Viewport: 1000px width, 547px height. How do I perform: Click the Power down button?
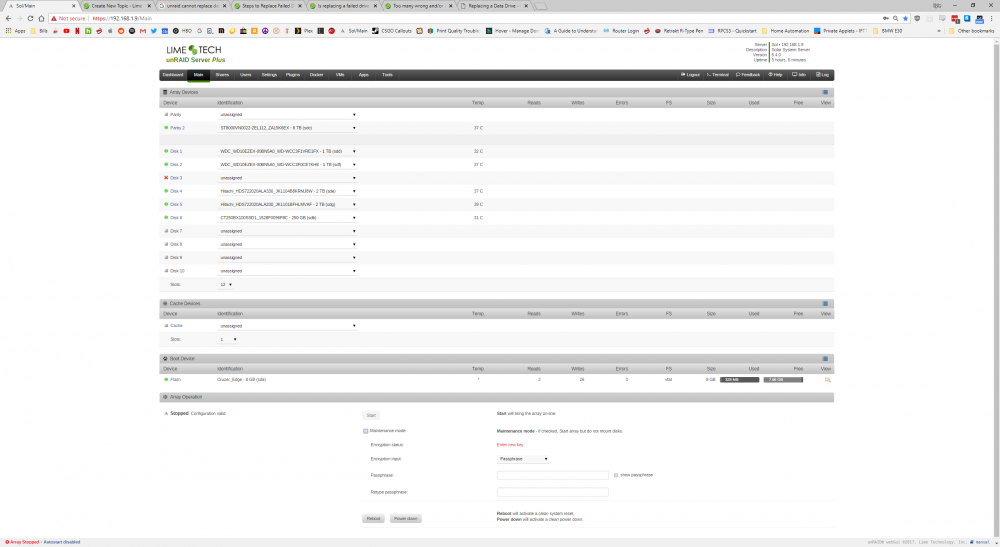(x=405, y=518)
